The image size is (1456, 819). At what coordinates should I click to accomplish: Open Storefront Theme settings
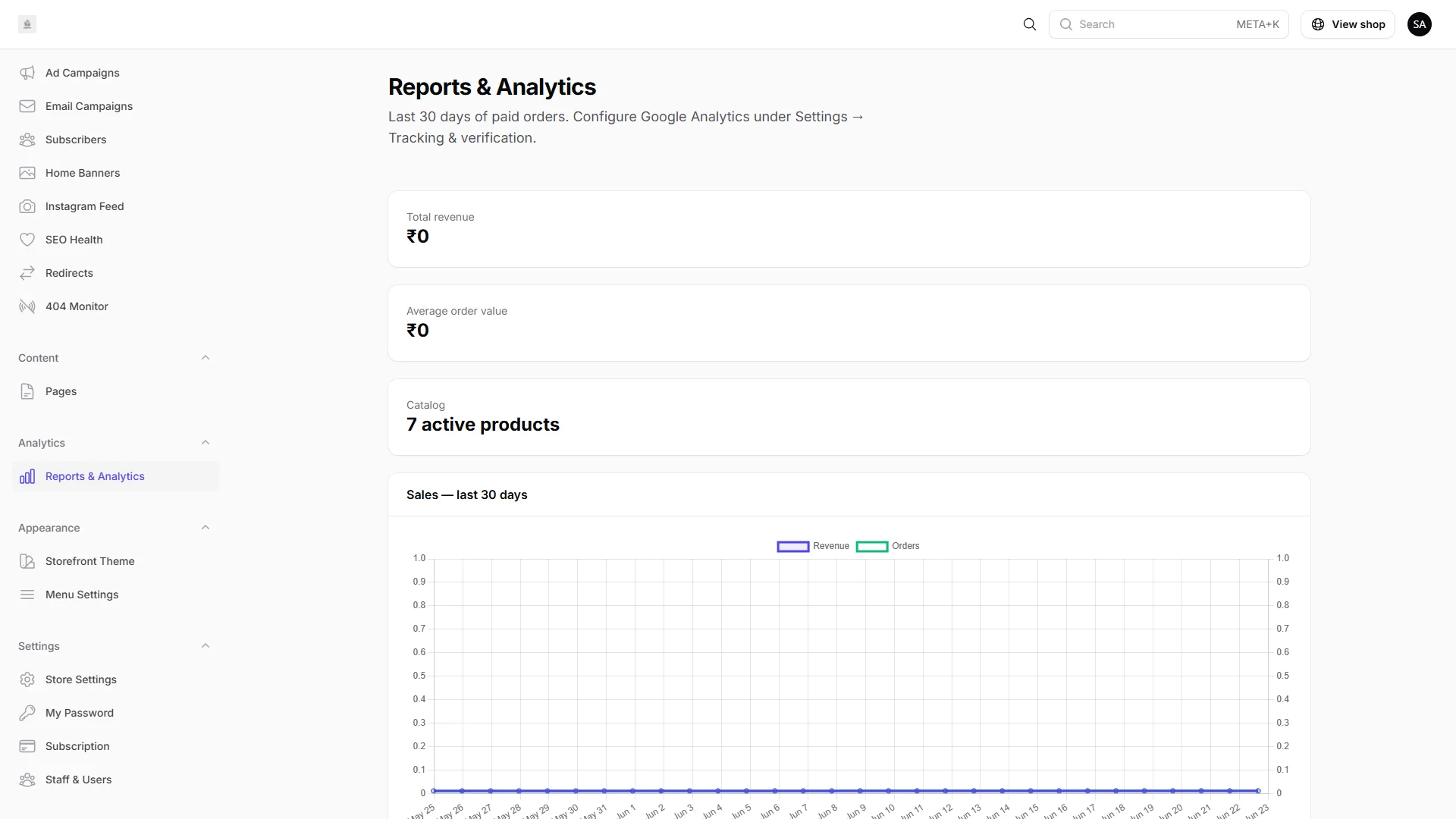115,561
